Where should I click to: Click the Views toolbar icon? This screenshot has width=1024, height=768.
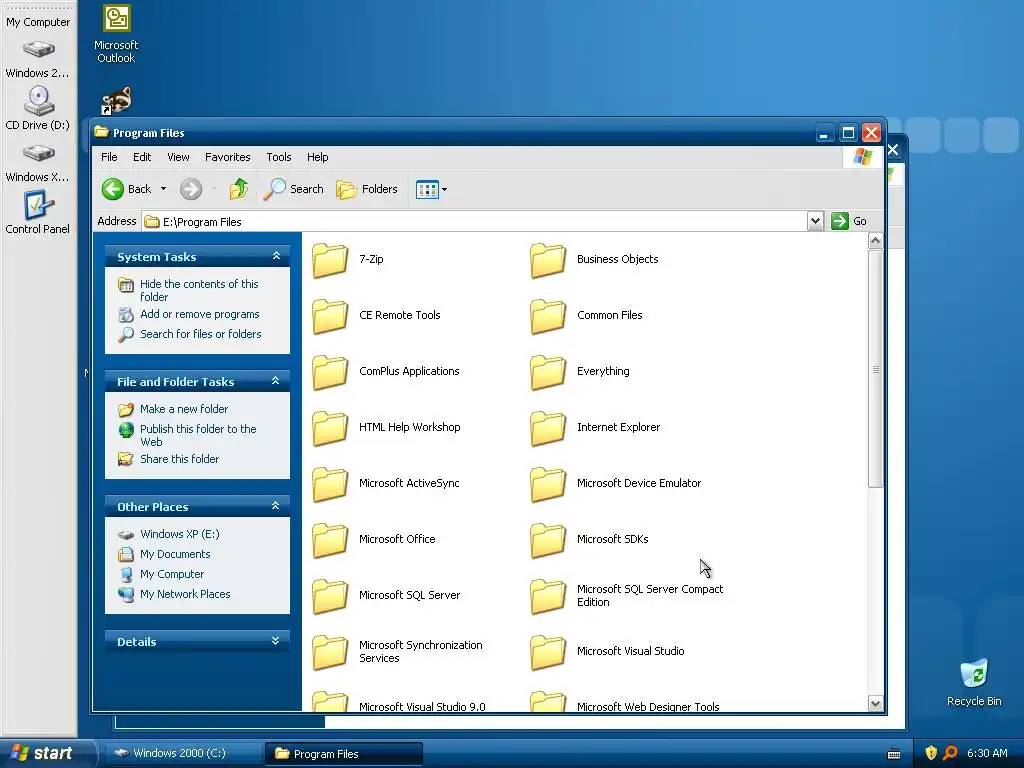[x=427, y=189]
